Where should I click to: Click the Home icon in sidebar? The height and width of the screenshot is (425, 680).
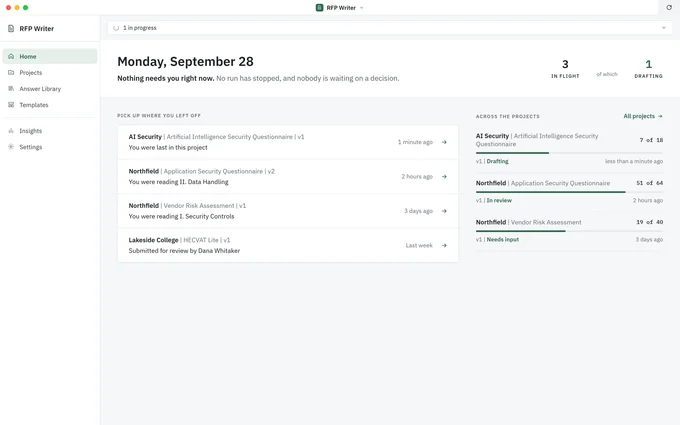(x=11, y=56)
